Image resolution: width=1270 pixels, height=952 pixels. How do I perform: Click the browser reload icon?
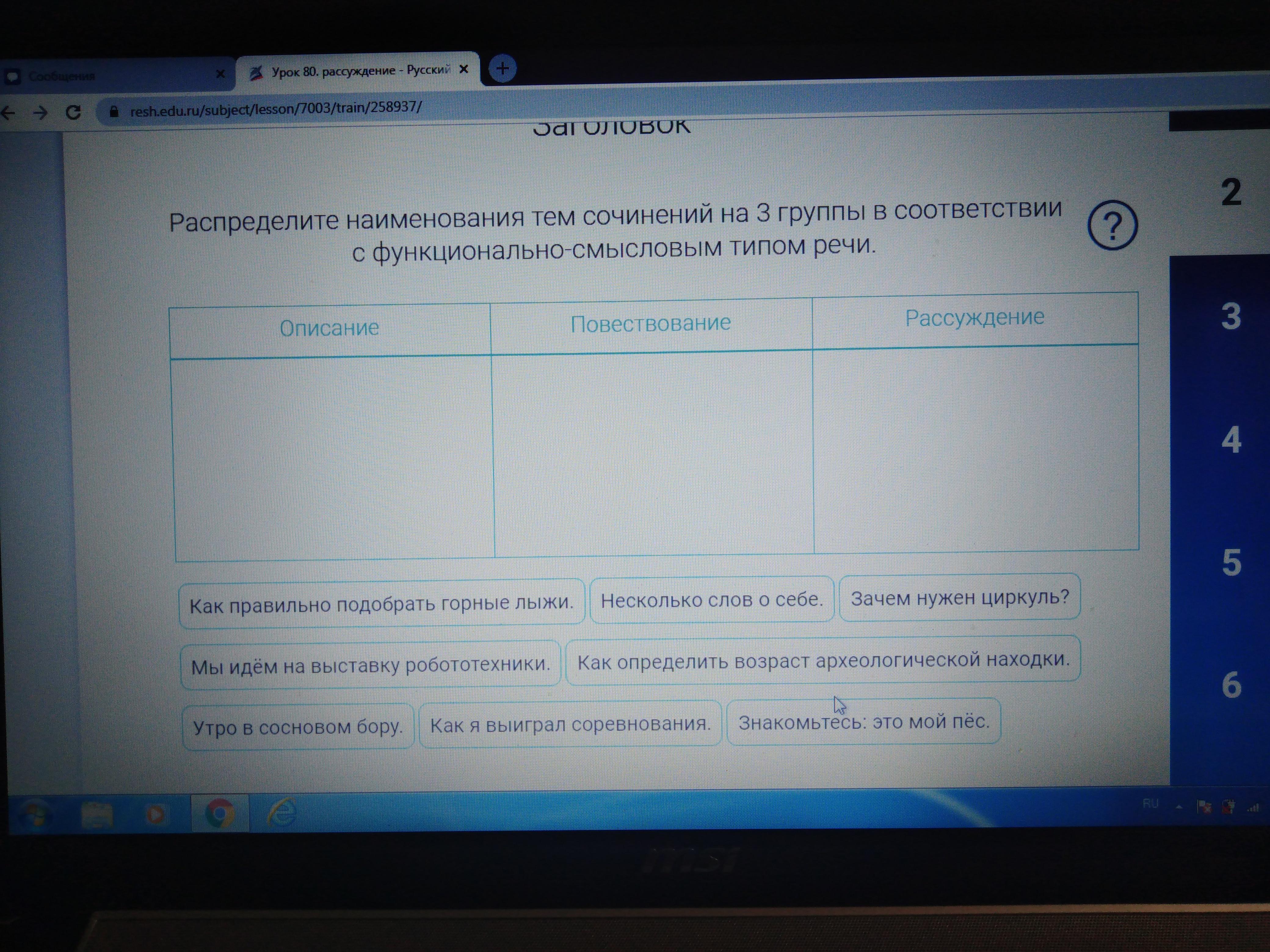pos(73,113)
